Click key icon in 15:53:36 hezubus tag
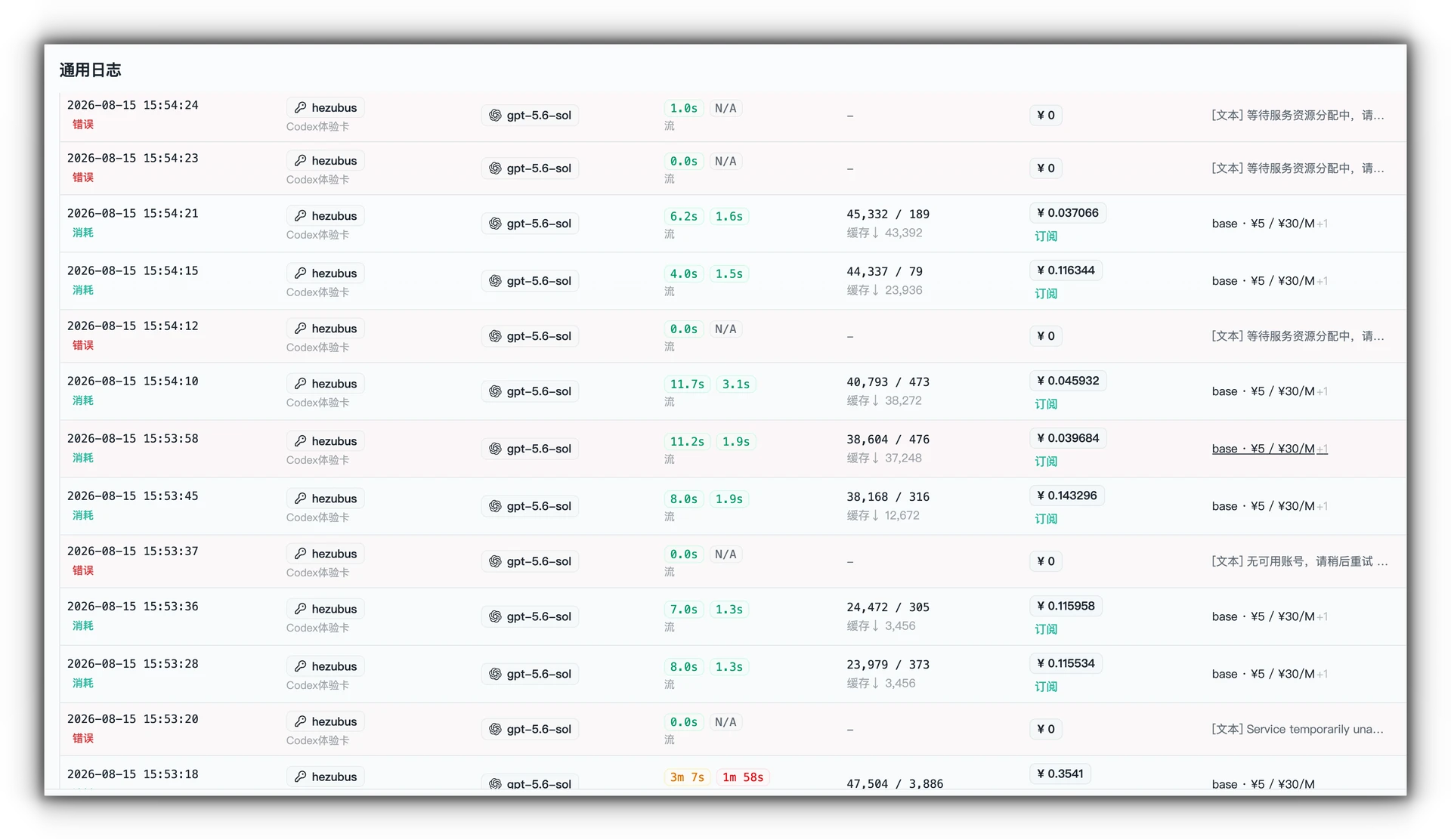 300,608
